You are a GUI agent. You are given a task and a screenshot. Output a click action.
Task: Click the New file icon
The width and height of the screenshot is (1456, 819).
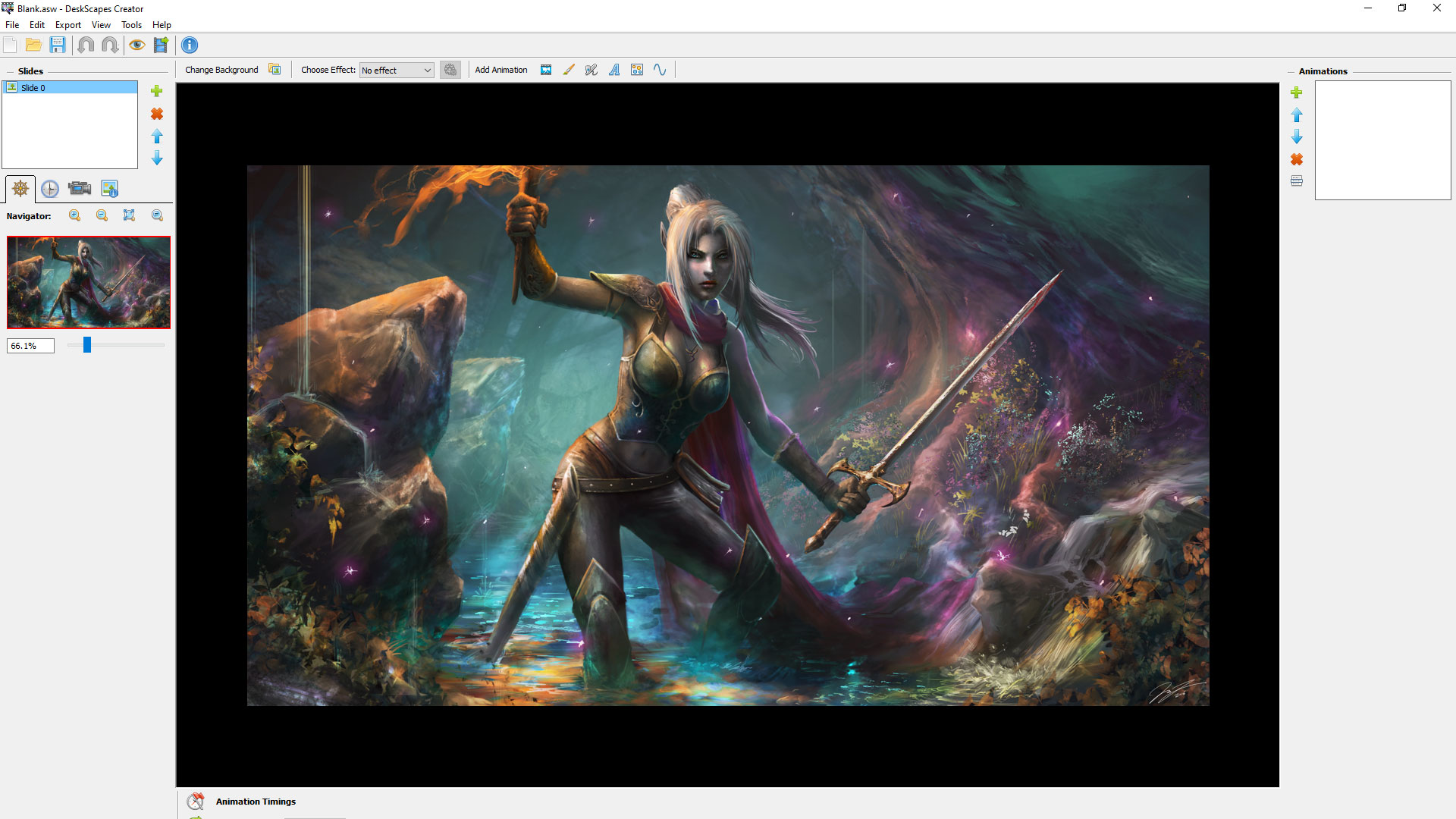(11, 45)
